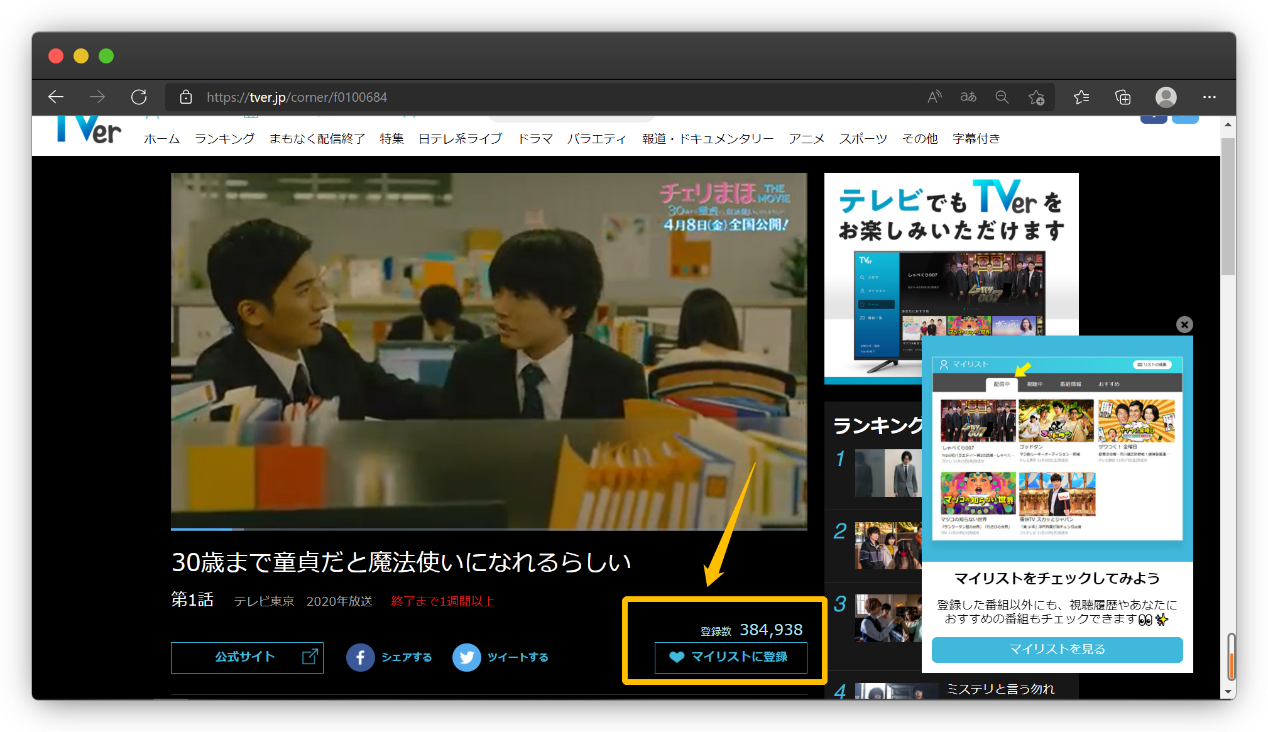The height and width of the screenshot is (732, 1268).
Task: Click the heart icon in マイリストに登録
Action: [677, 657]
